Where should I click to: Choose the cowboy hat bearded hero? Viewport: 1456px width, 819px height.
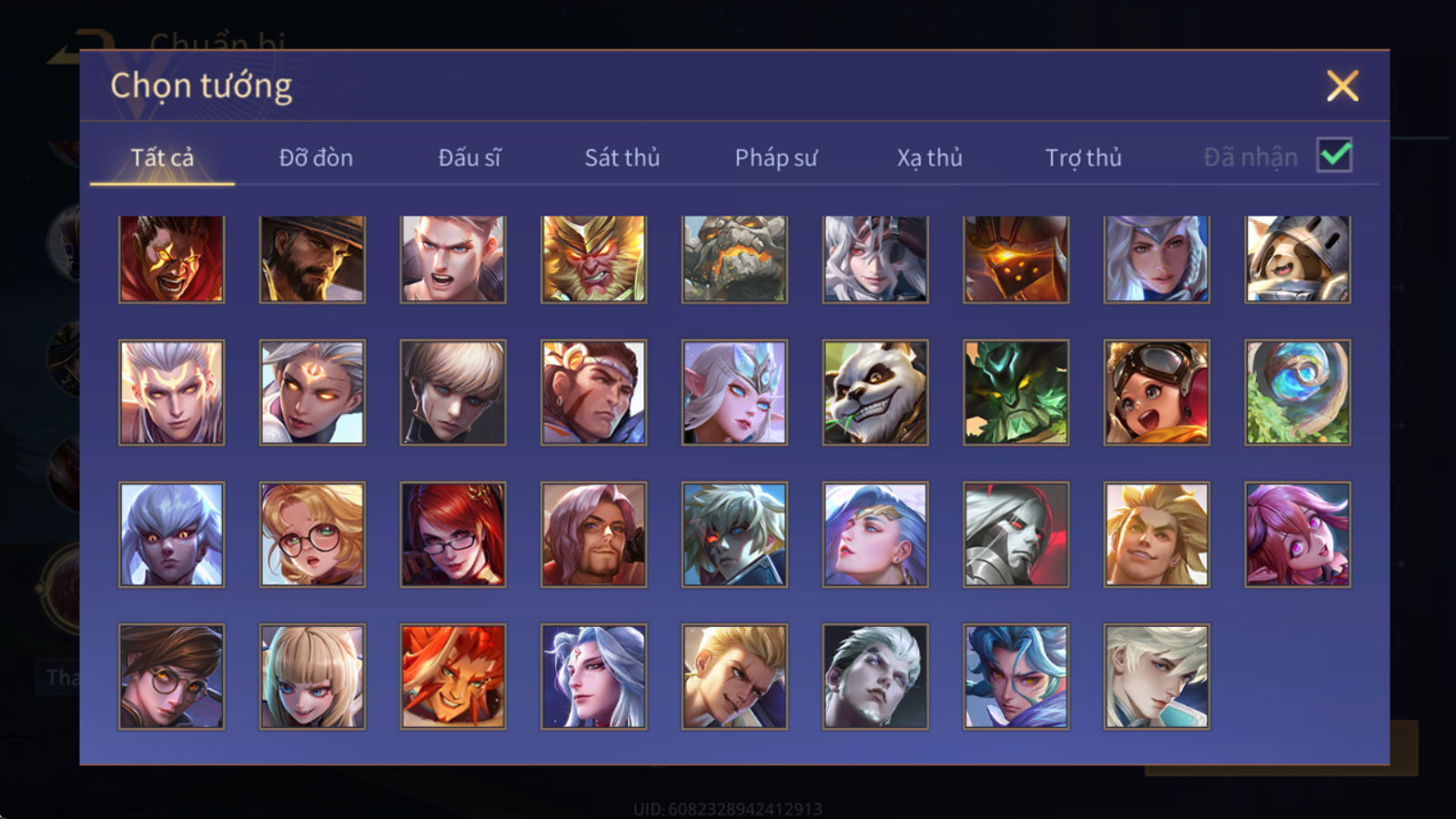(312, 258)
